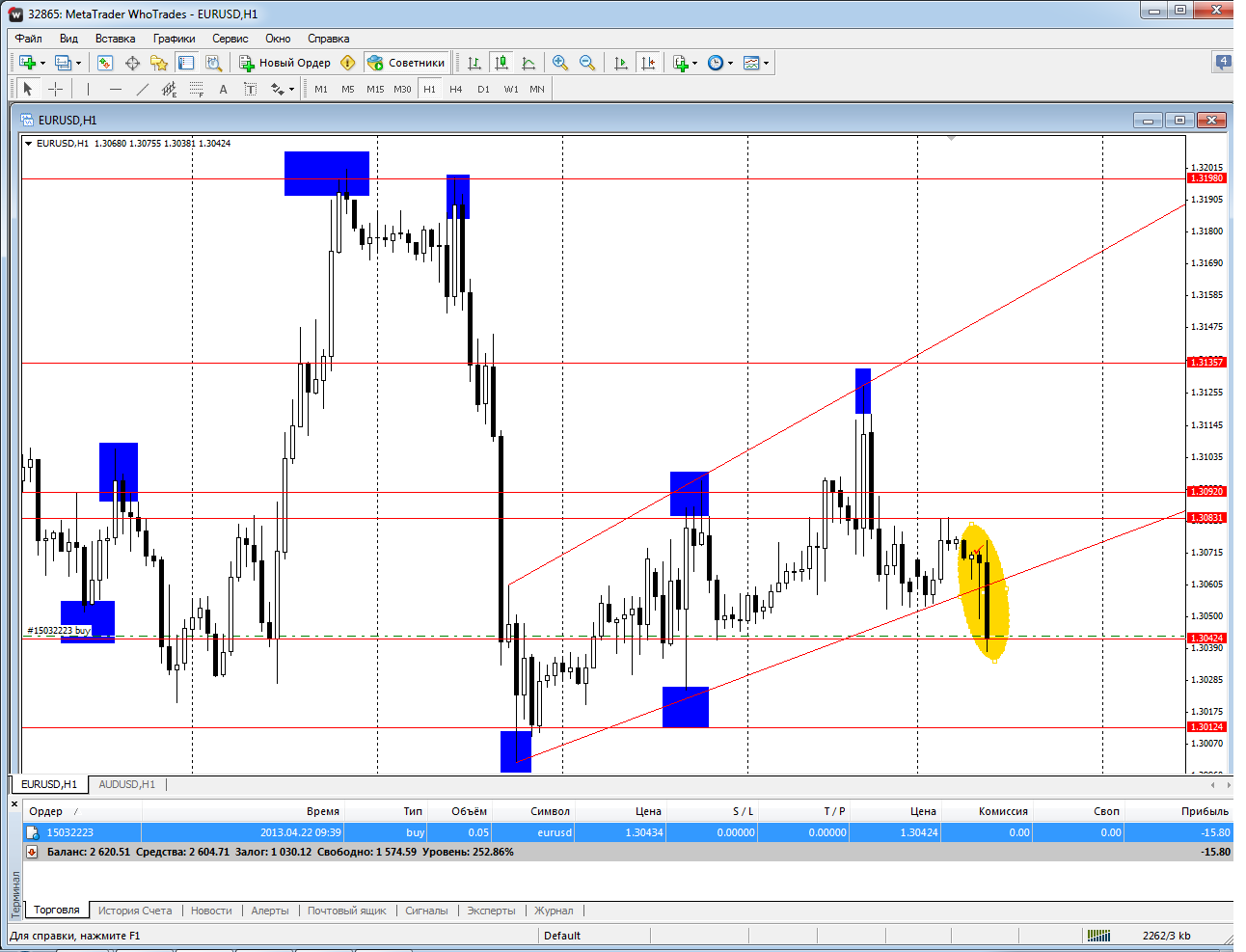Expand the Arrows objects dropdown

(291, 90)
